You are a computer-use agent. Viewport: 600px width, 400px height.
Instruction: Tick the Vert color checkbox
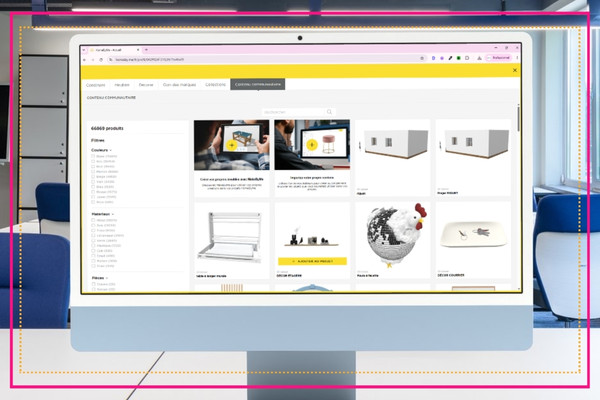(93, 181)
